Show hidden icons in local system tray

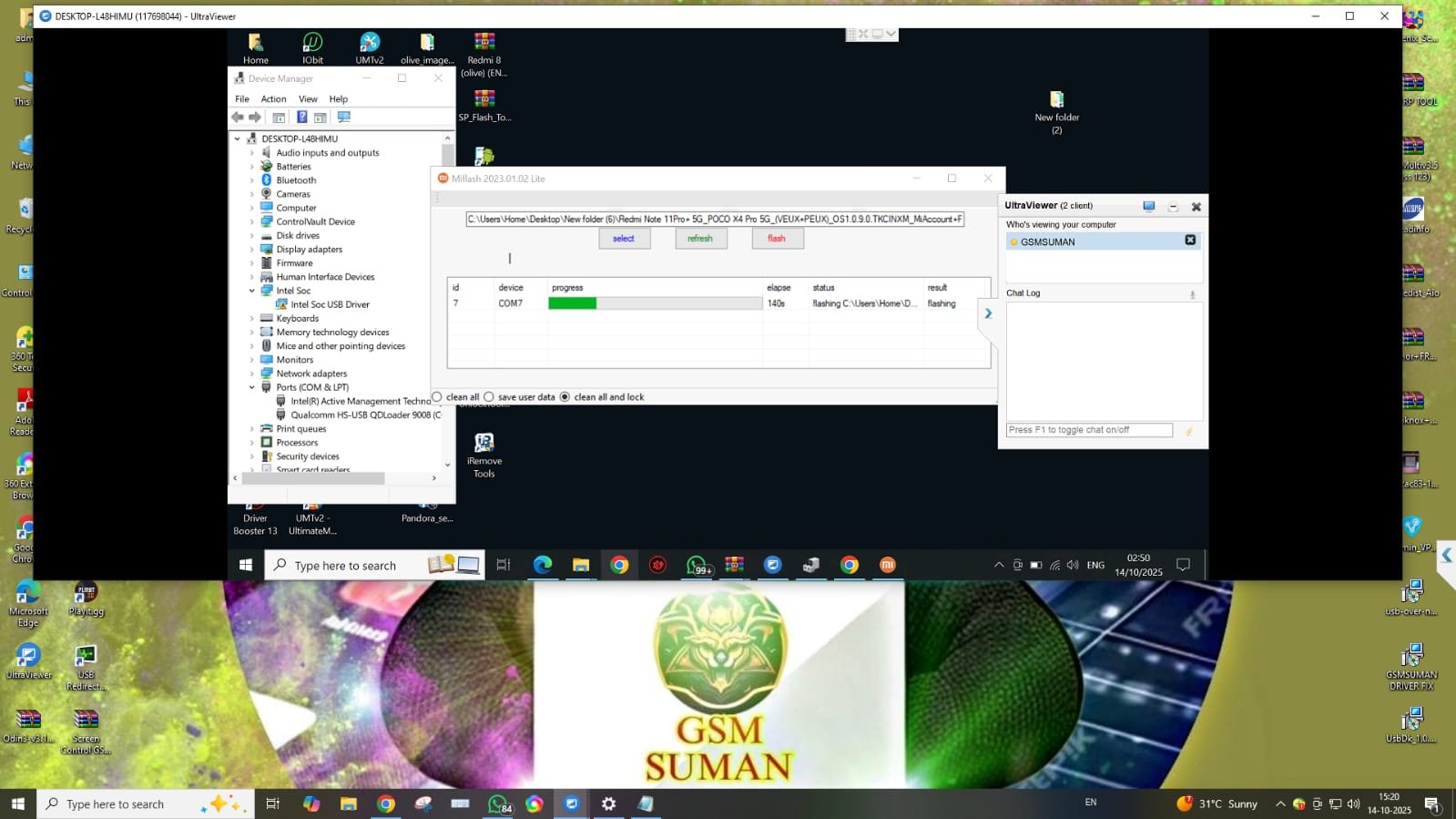pos(1280,804)
